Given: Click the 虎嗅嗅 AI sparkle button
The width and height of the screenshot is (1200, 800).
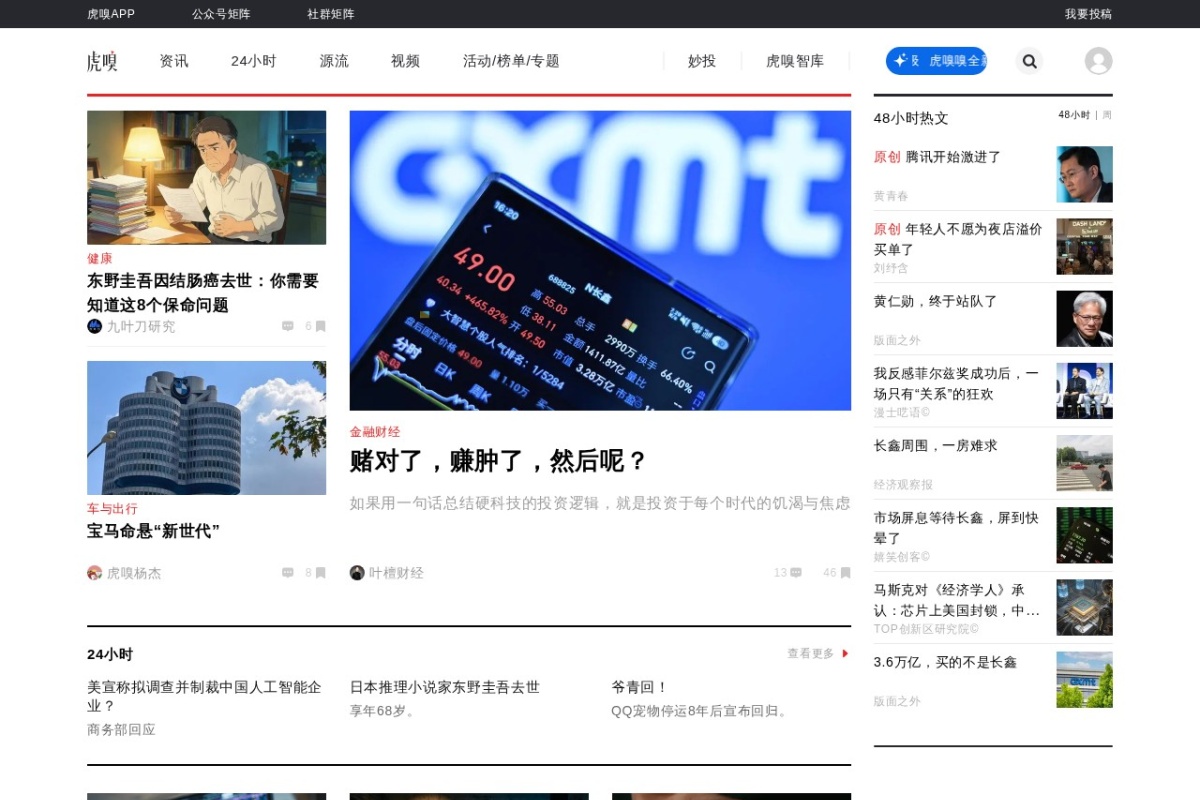Looking at the screenshot, I should pos(936,61).
